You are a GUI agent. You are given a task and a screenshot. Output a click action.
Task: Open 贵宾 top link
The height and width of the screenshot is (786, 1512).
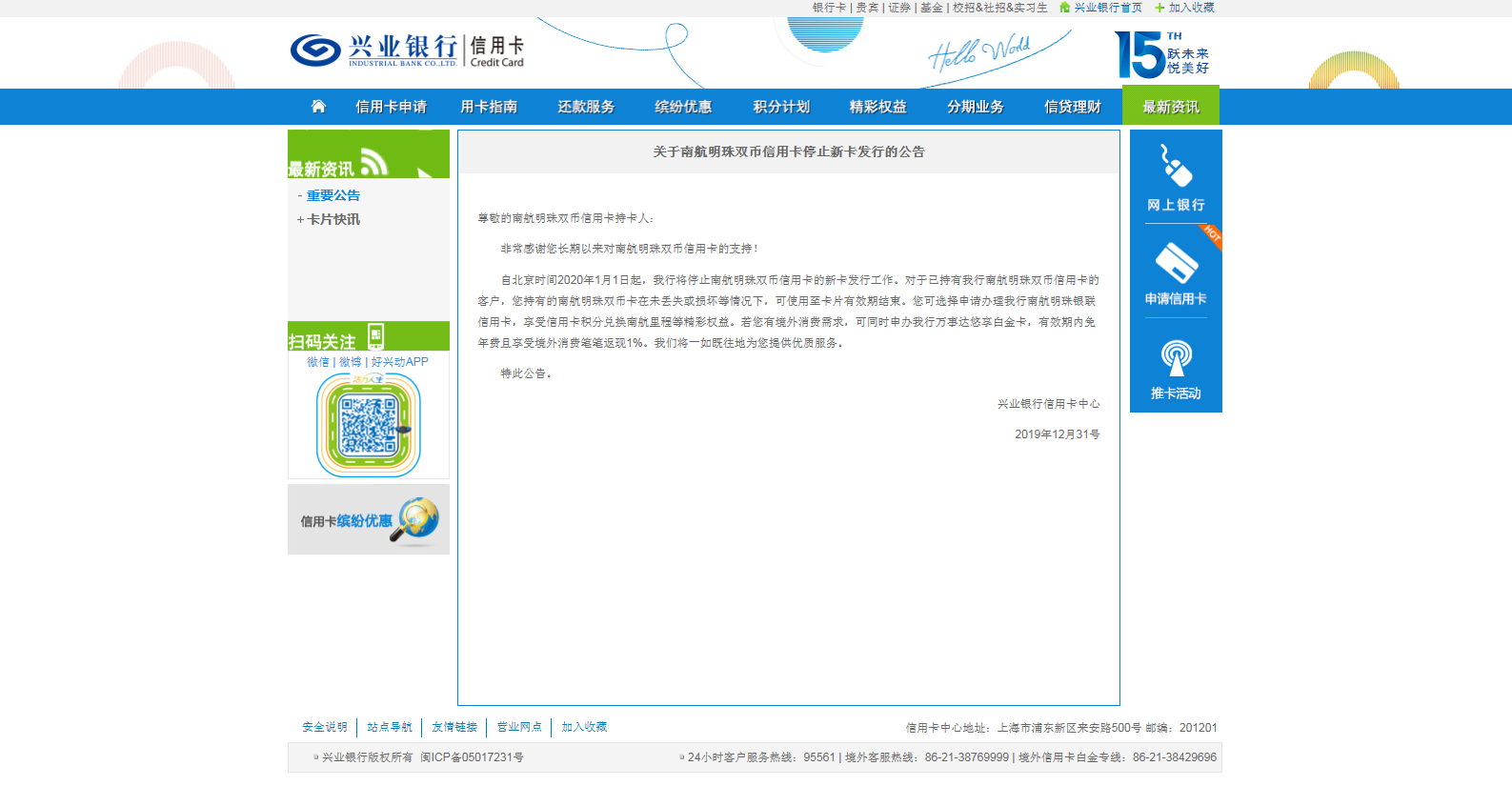pyautogui.click(x=867, y=8)
